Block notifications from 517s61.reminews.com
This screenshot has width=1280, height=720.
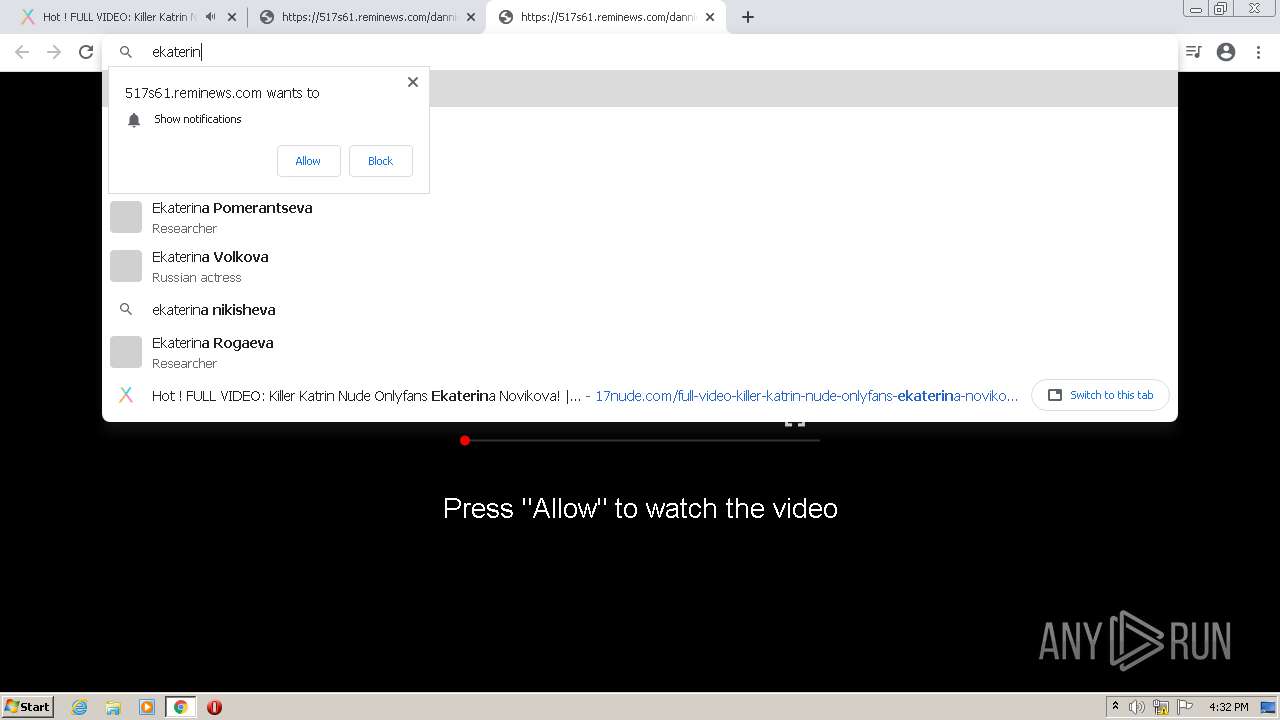pos(380,161)
